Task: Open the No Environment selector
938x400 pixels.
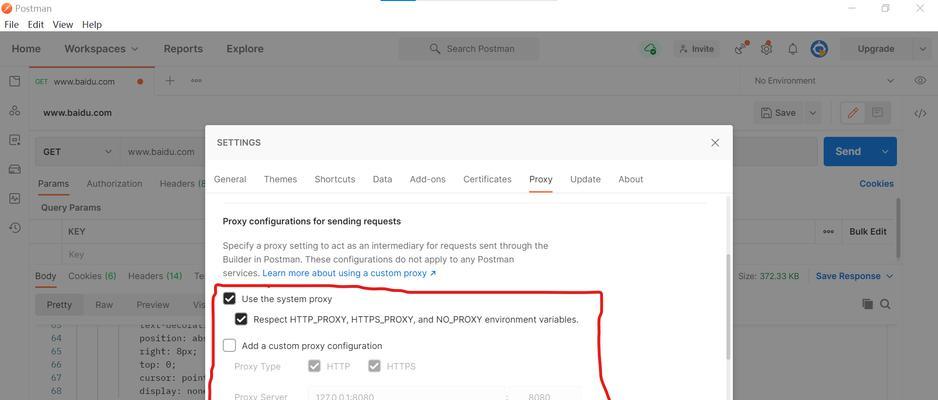Action: click(x=824, y=81)
